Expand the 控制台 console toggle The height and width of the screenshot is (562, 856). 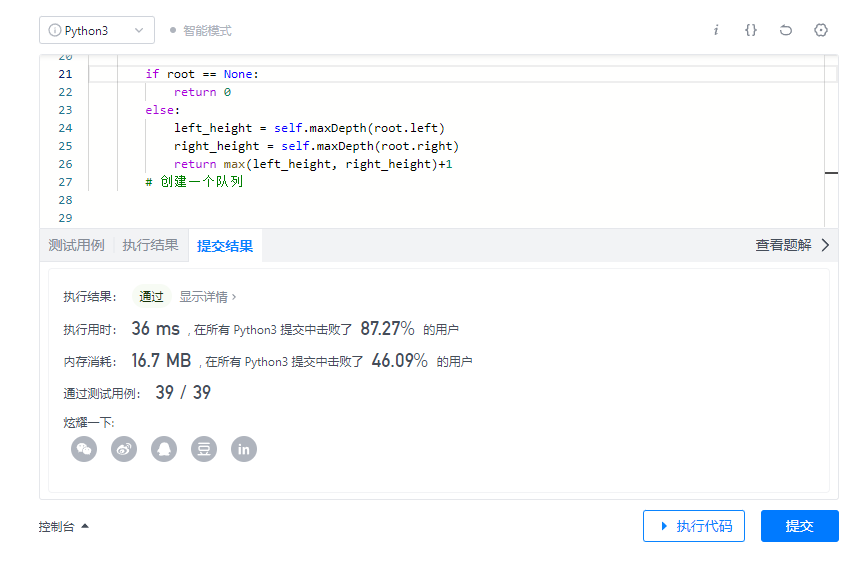[x=64, y=526]
